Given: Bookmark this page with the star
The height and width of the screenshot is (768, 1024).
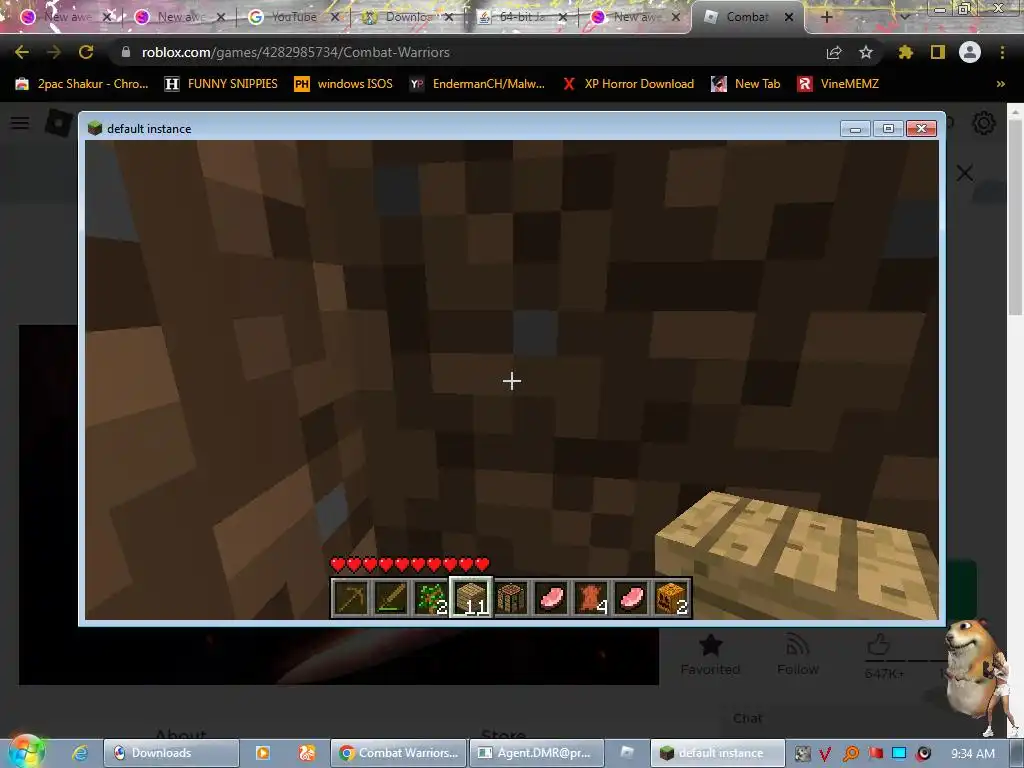Looking at the screenshot, I should coord(866,52).
